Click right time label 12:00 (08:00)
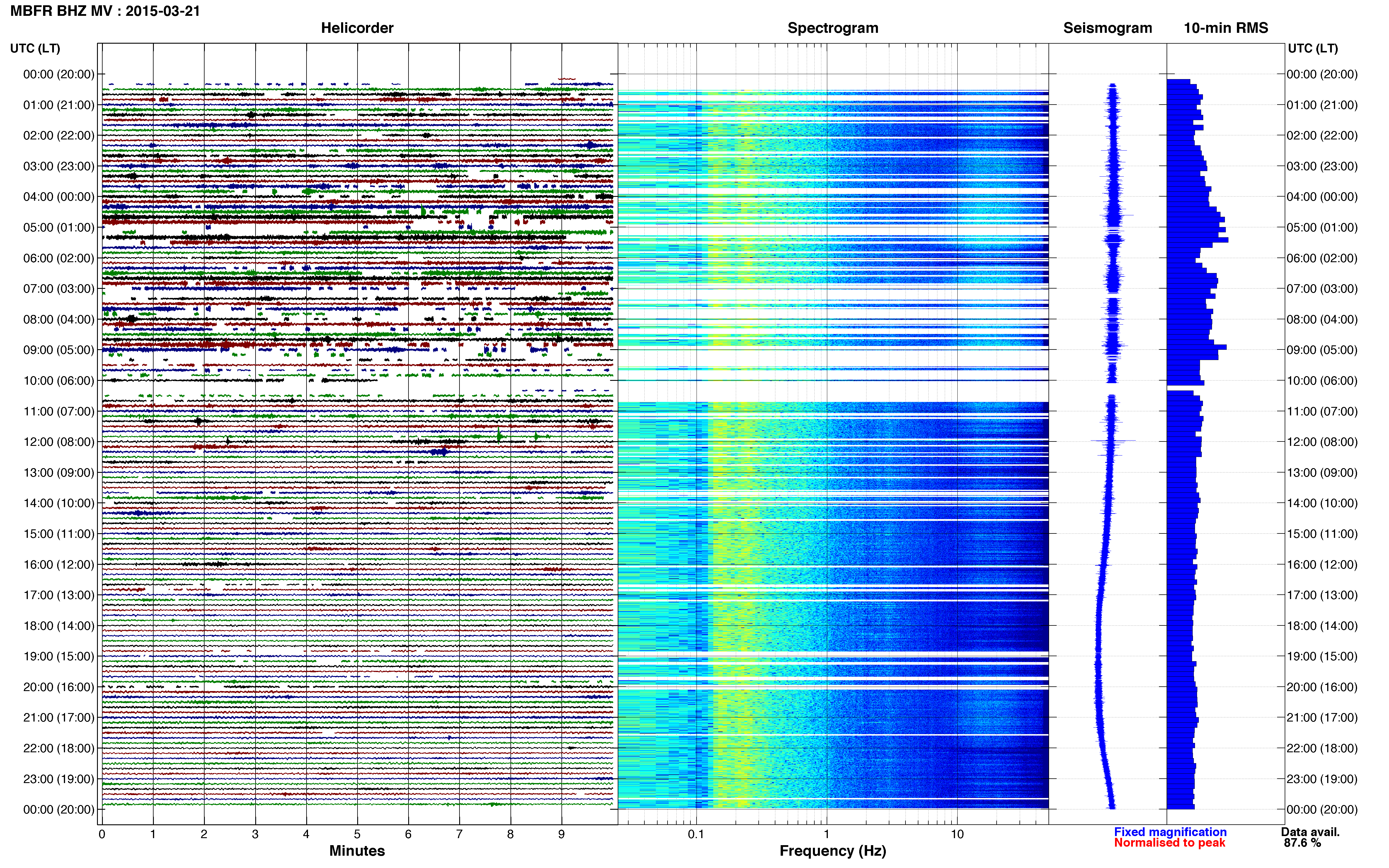The width and height of the screenshot is (1389, 868). [1322, 442]
